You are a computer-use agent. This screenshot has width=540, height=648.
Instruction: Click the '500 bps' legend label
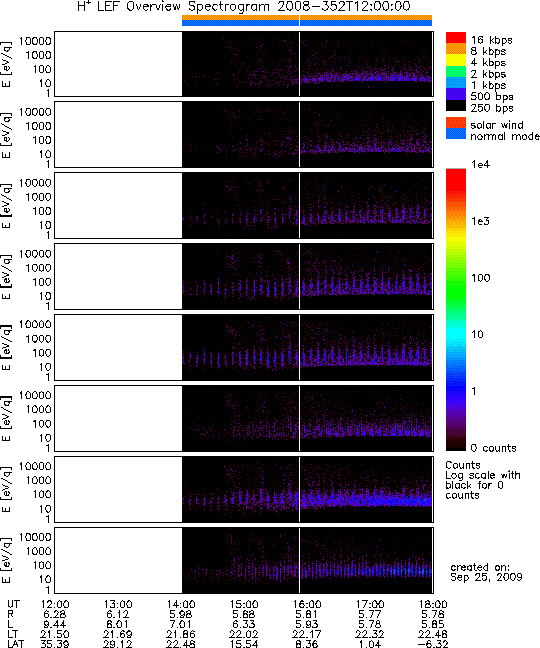492,97
